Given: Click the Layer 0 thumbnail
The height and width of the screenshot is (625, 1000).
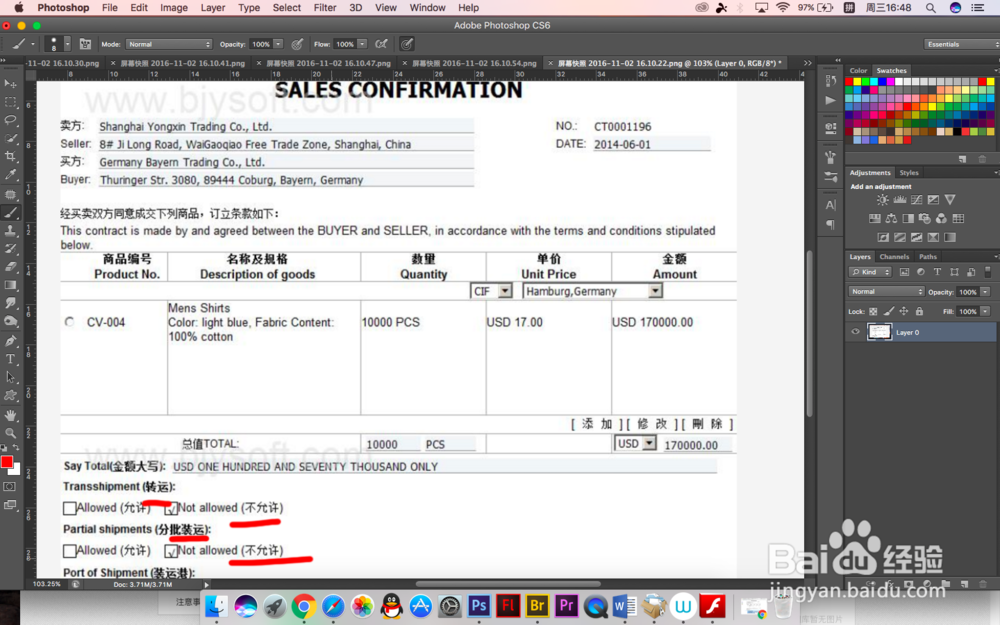Looking at the screenshot, I should [879, 332].
